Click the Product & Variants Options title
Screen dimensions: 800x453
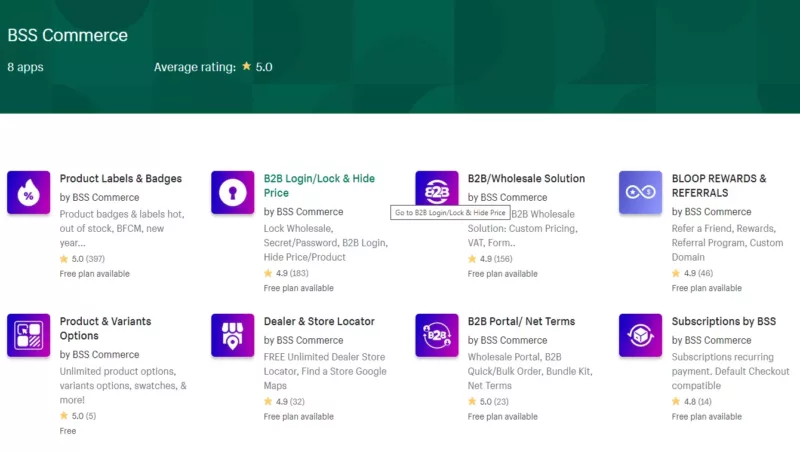point(106,329)
